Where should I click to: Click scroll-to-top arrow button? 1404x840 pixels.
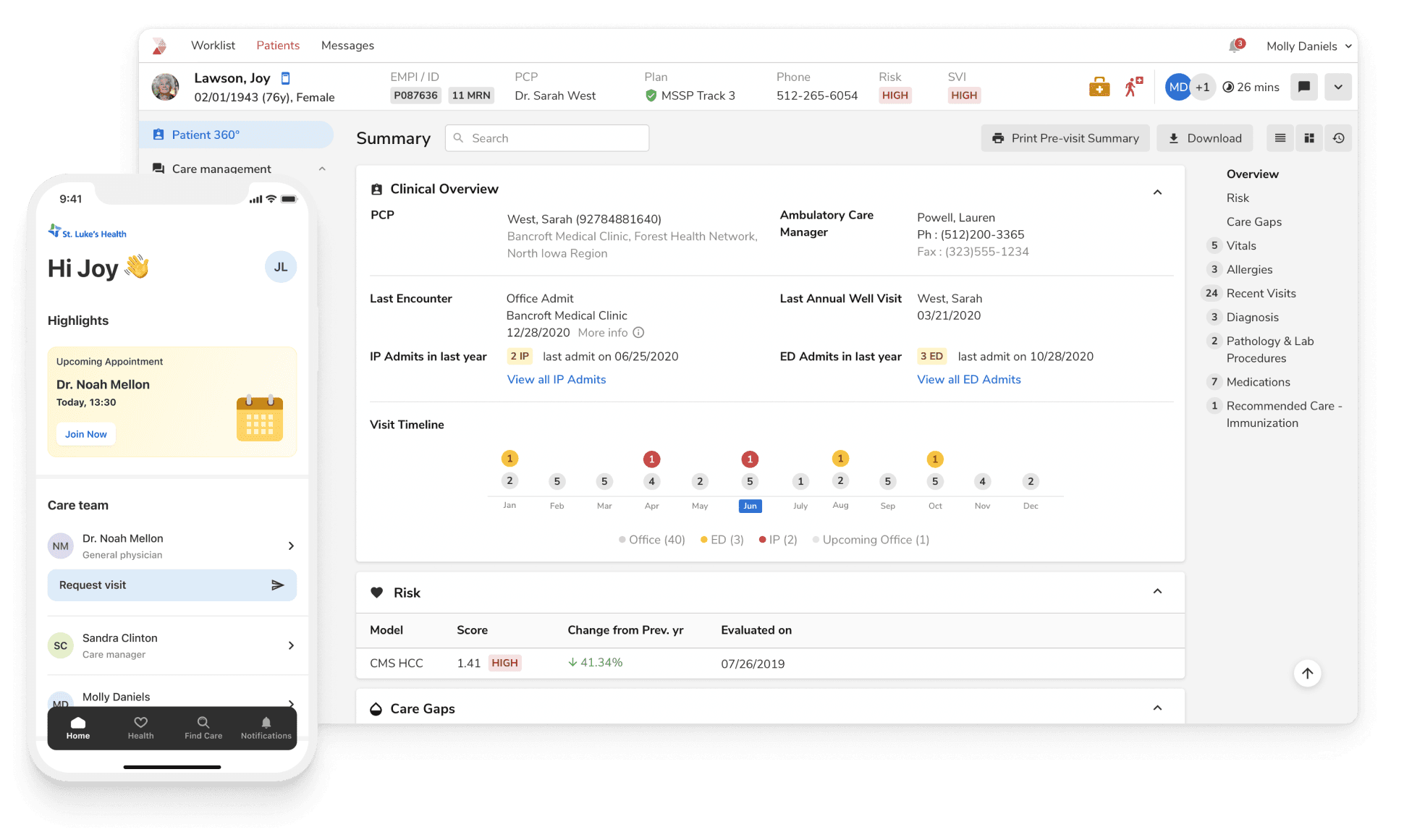click(x=1307, y=674)
